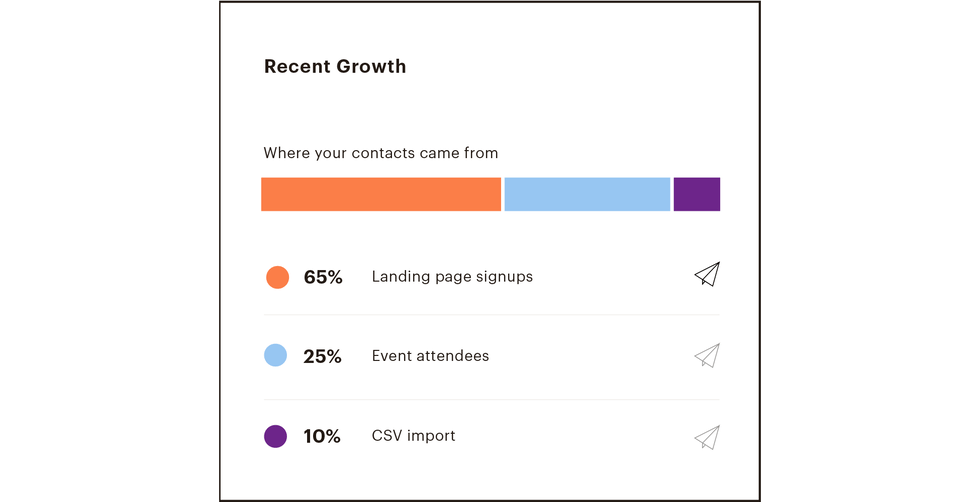Viewport: 980px width, 502px height.
Task: Click send icon for CSV import
Action: click(706, 437)
